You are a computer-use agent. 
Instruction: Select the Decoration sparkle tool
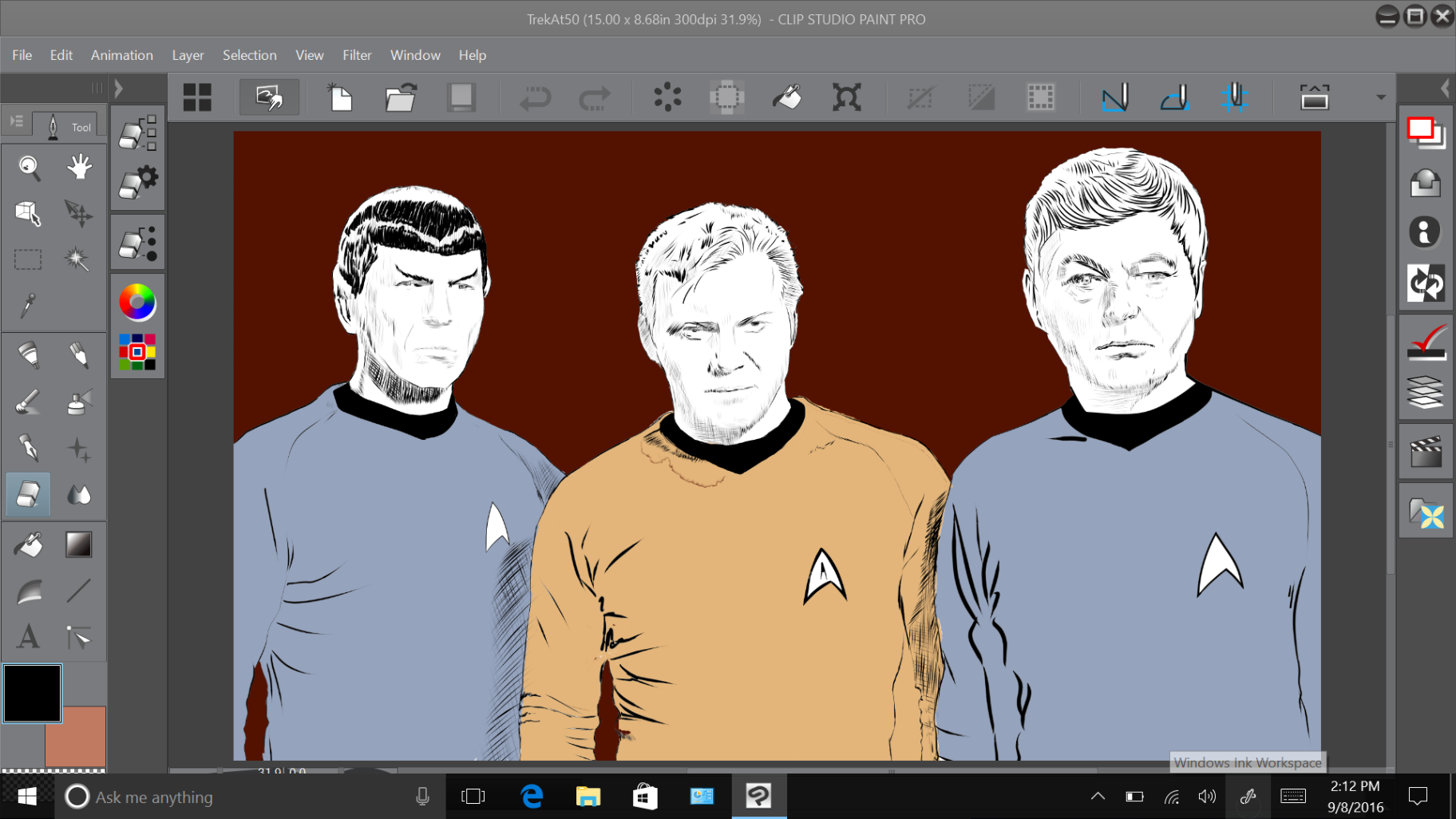tap(78, 449)
